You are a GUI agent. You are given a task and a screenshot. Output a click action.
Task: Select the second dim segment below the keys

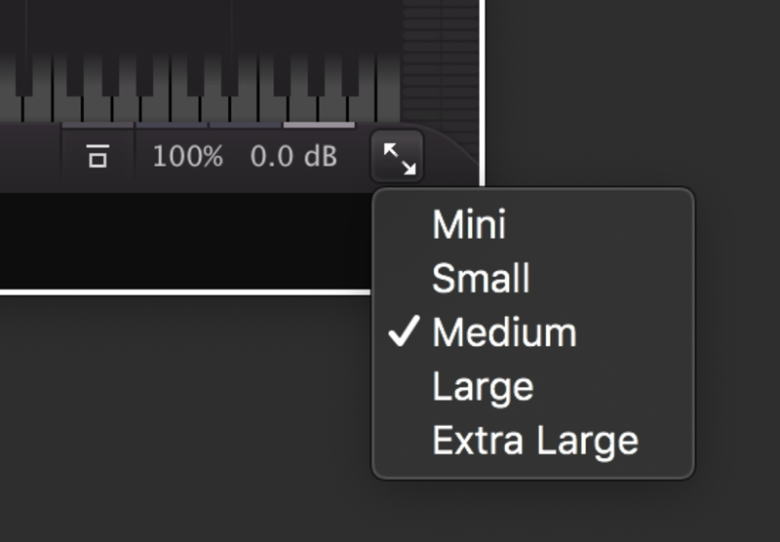172,125
